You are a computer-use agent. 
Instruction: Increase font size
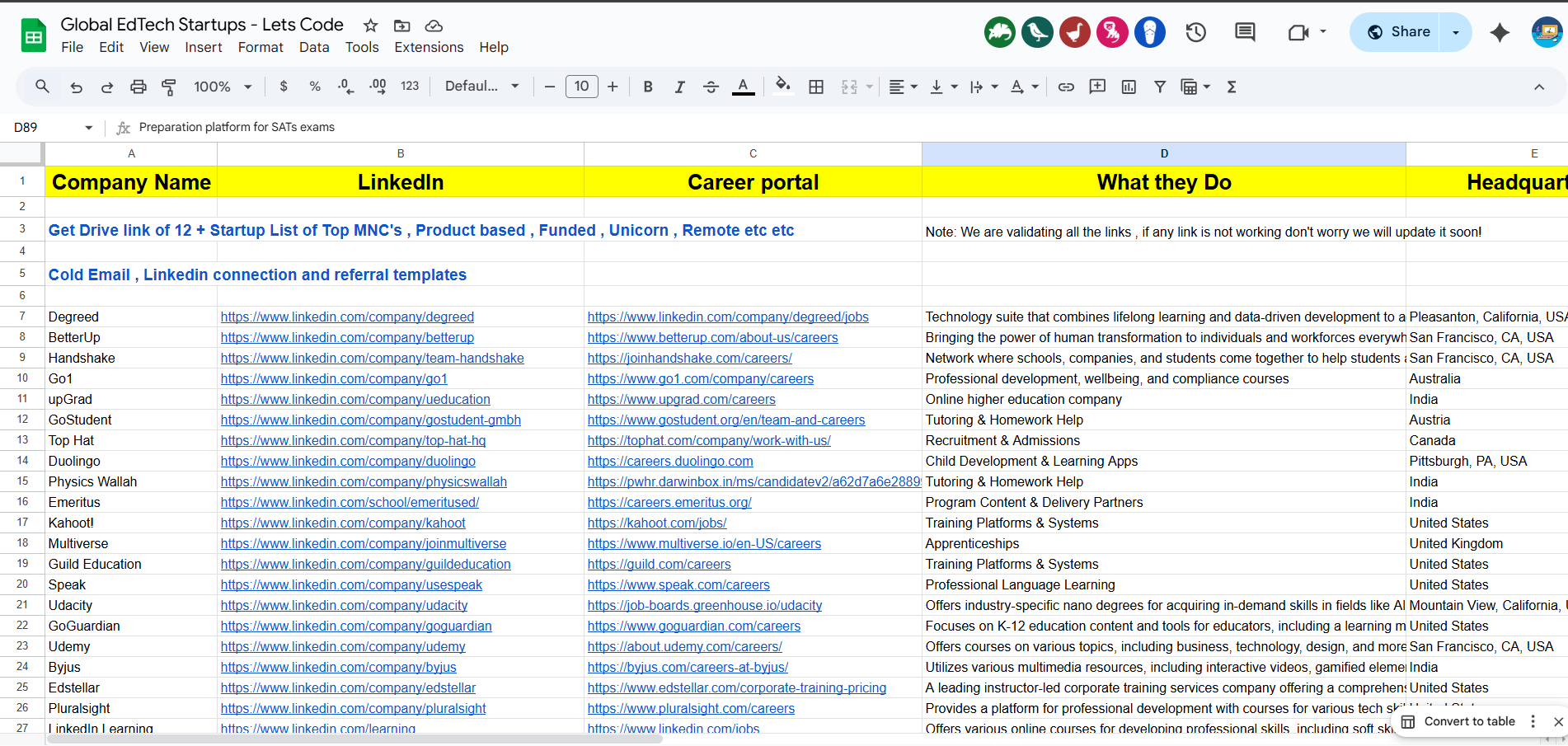(x=613, y=87)
